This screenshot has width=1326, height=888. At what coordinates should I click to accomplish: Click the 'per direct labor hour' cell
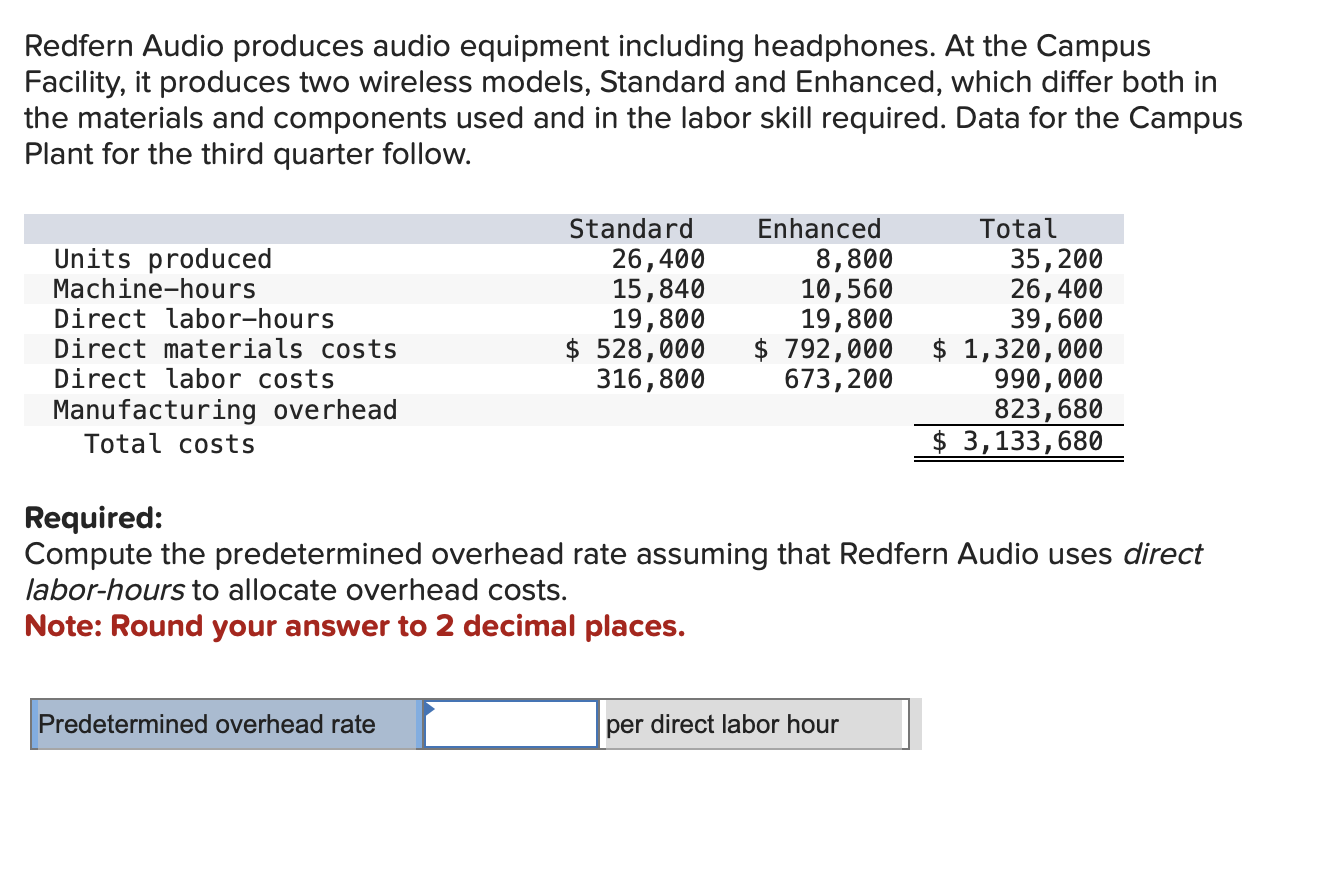[754, 724]
